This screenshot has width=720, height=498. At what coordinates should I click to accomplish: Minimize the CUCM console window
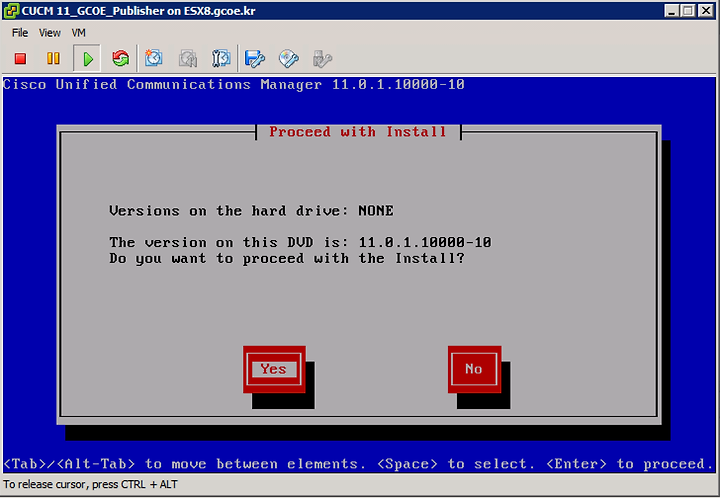[672, 11]
